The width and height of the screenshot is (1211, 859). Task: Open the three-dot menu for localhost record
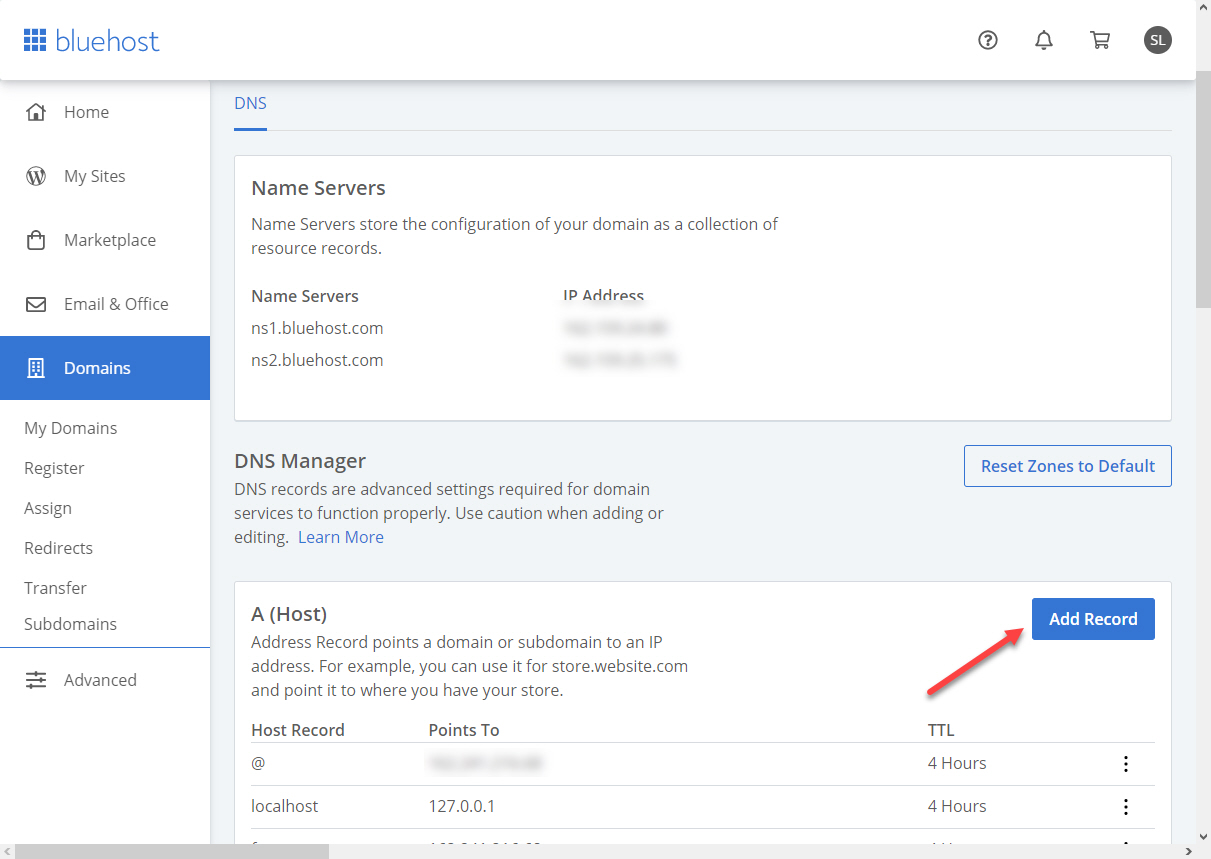(1126, 807)
